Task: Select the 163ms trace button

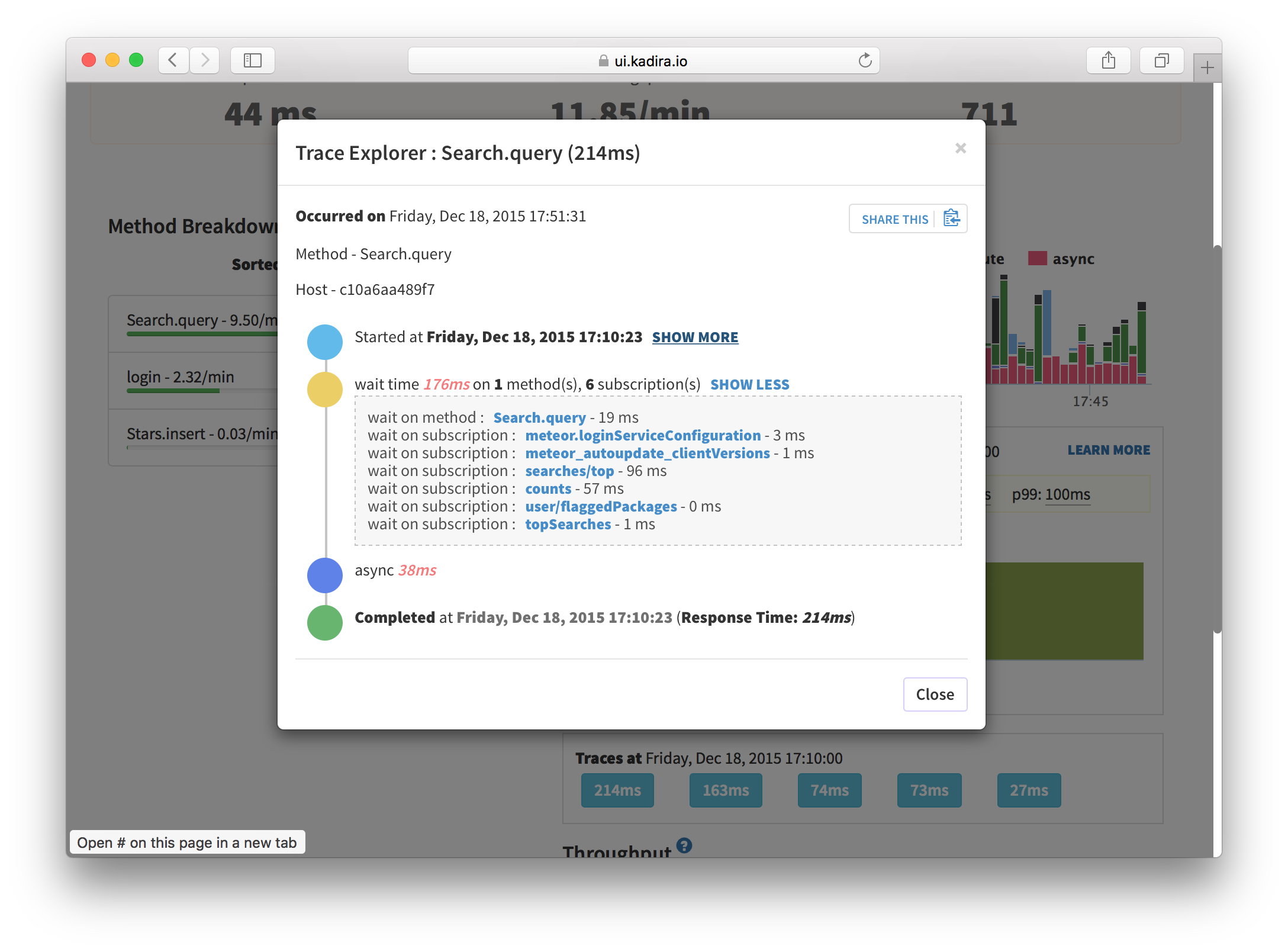Action: [x=726, y=790]
